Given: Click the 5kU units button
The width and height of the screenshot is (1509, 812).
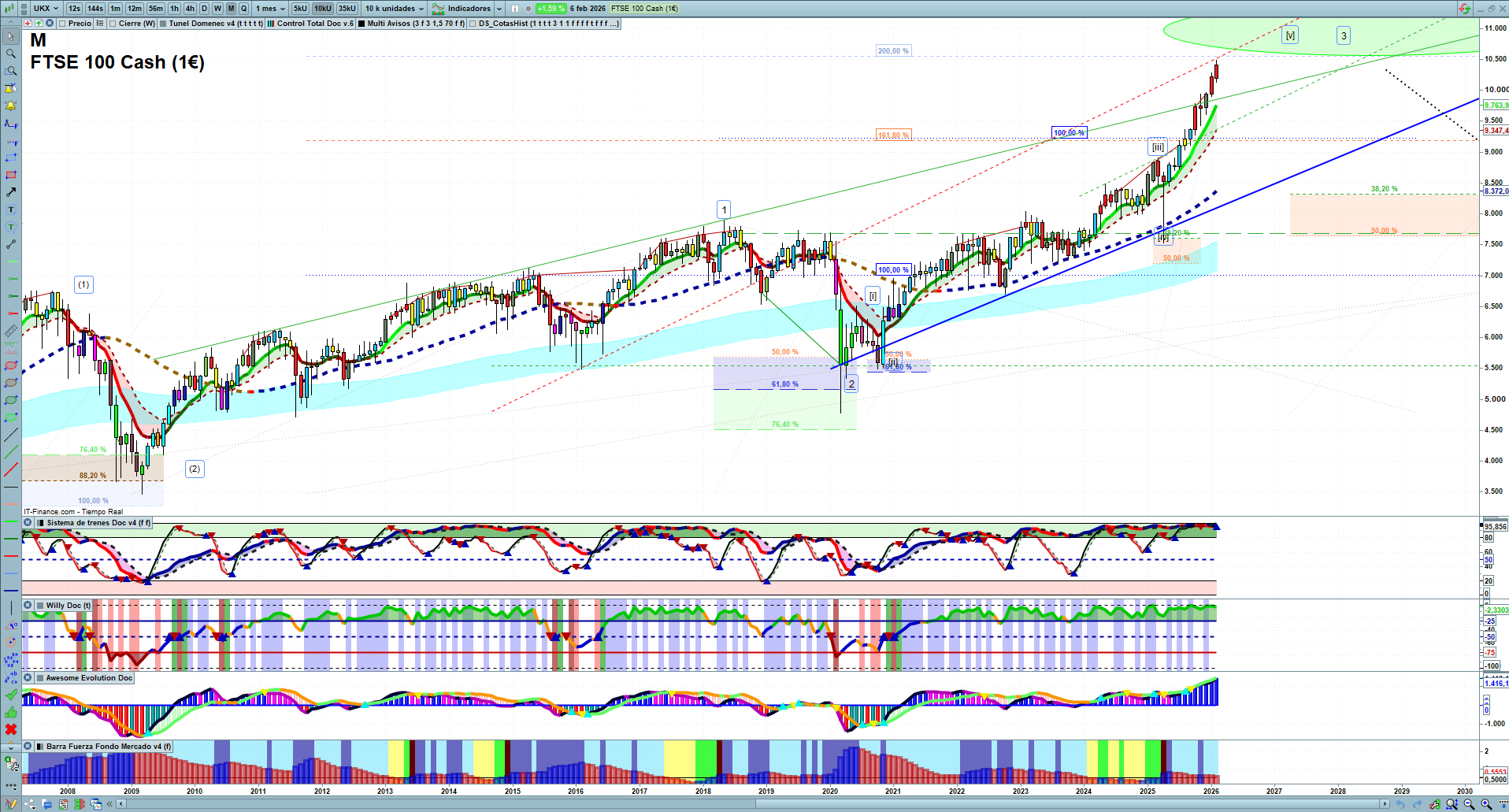Looking at the screenshot, I should click(x=300, y=9).
